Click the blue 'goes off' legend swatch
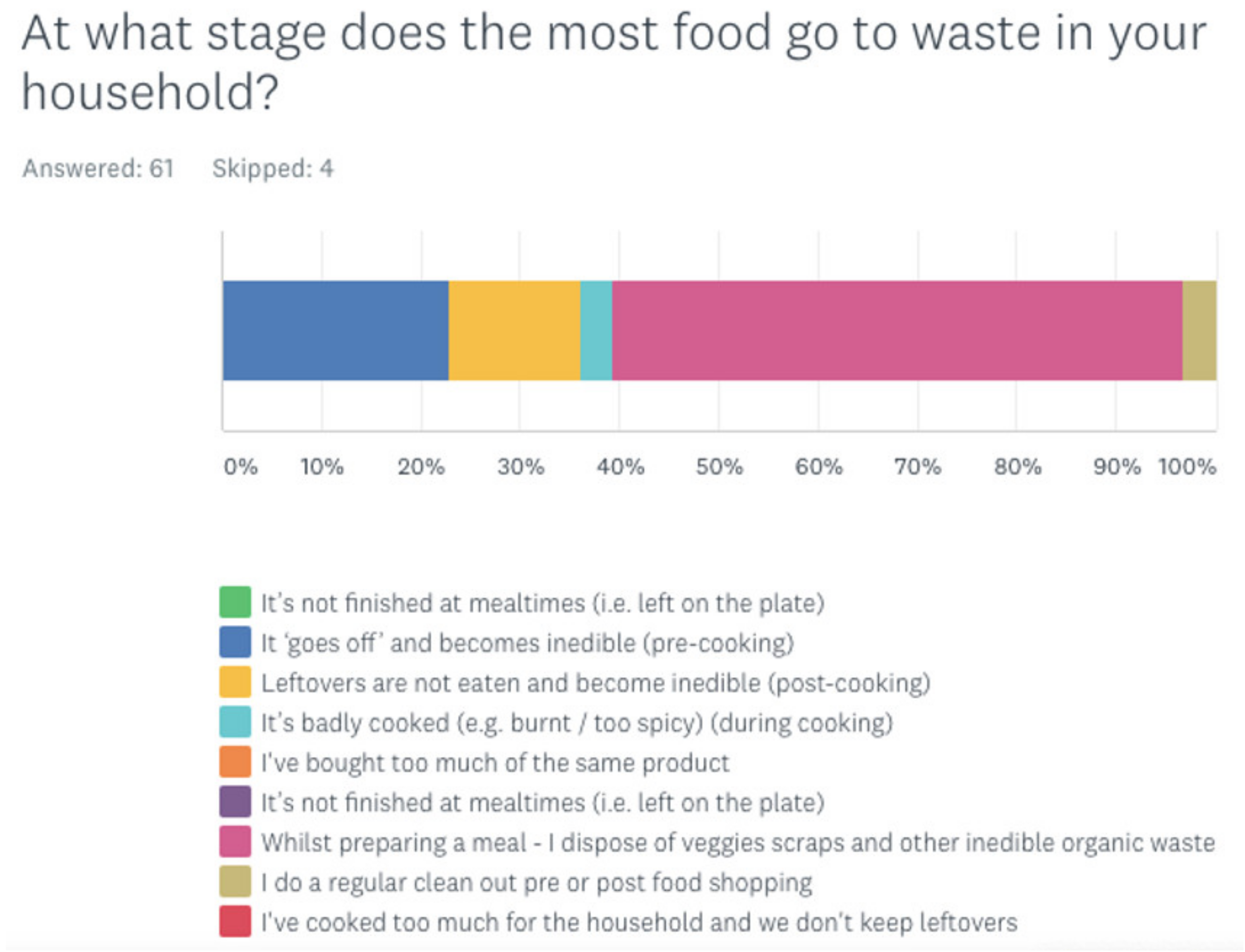This screenshot has width=1245, height=952. [235, 642]
